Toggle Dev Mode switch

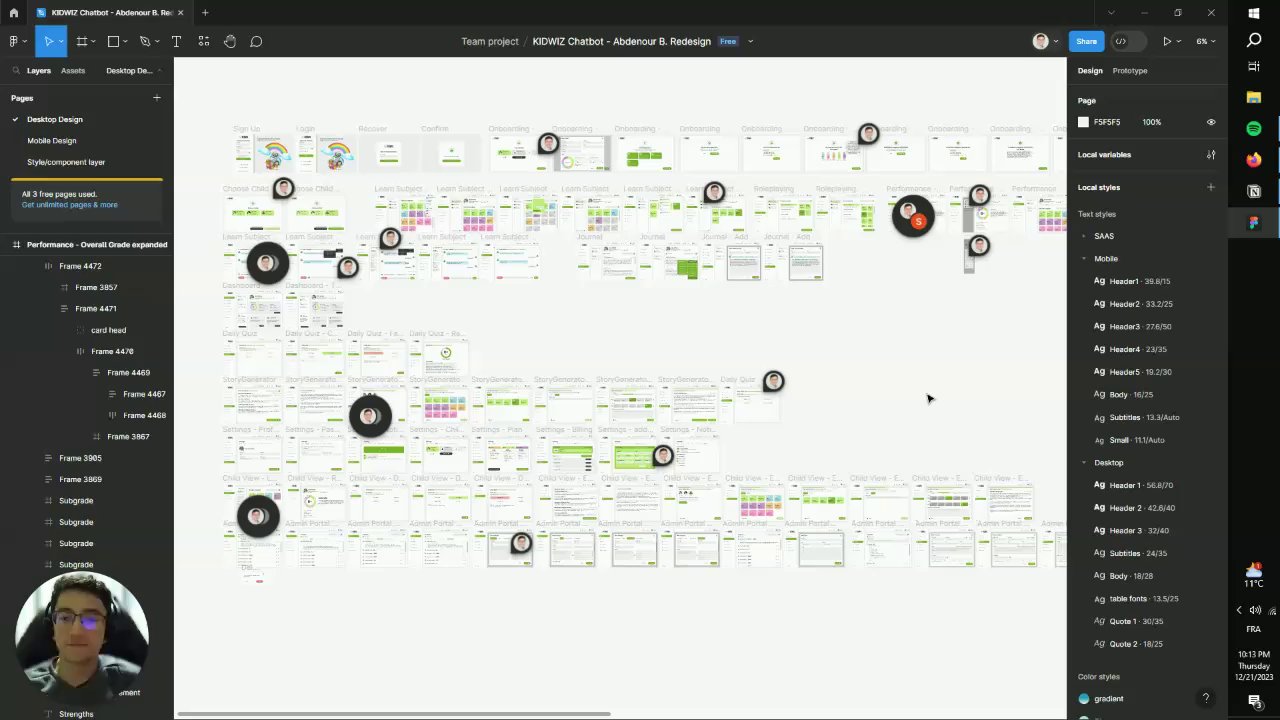click(1127, 41)
